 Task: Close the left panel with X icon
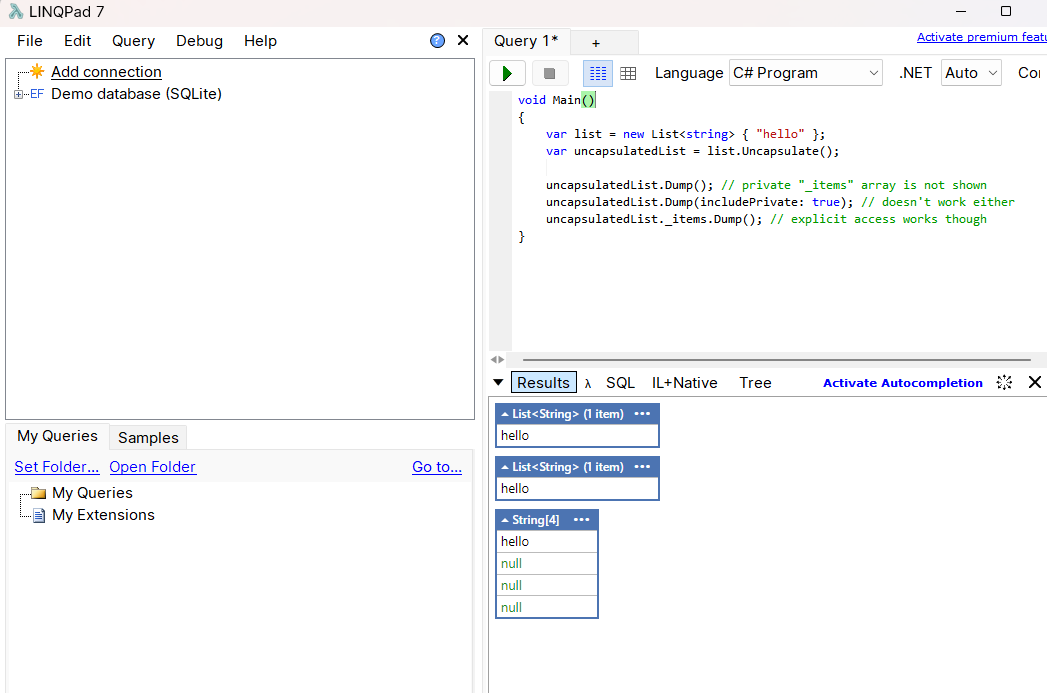coord(463,41)
